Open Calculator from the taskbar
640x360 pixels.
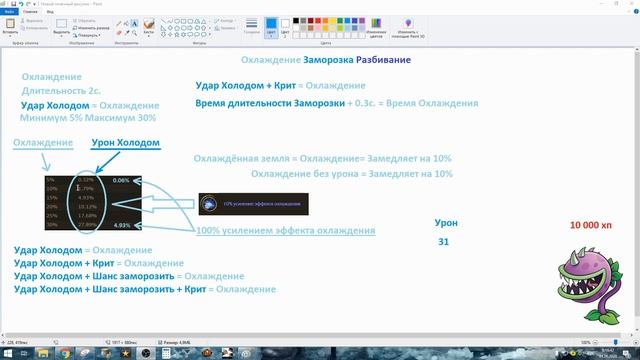pyautogui.click(x=166, y=353)
